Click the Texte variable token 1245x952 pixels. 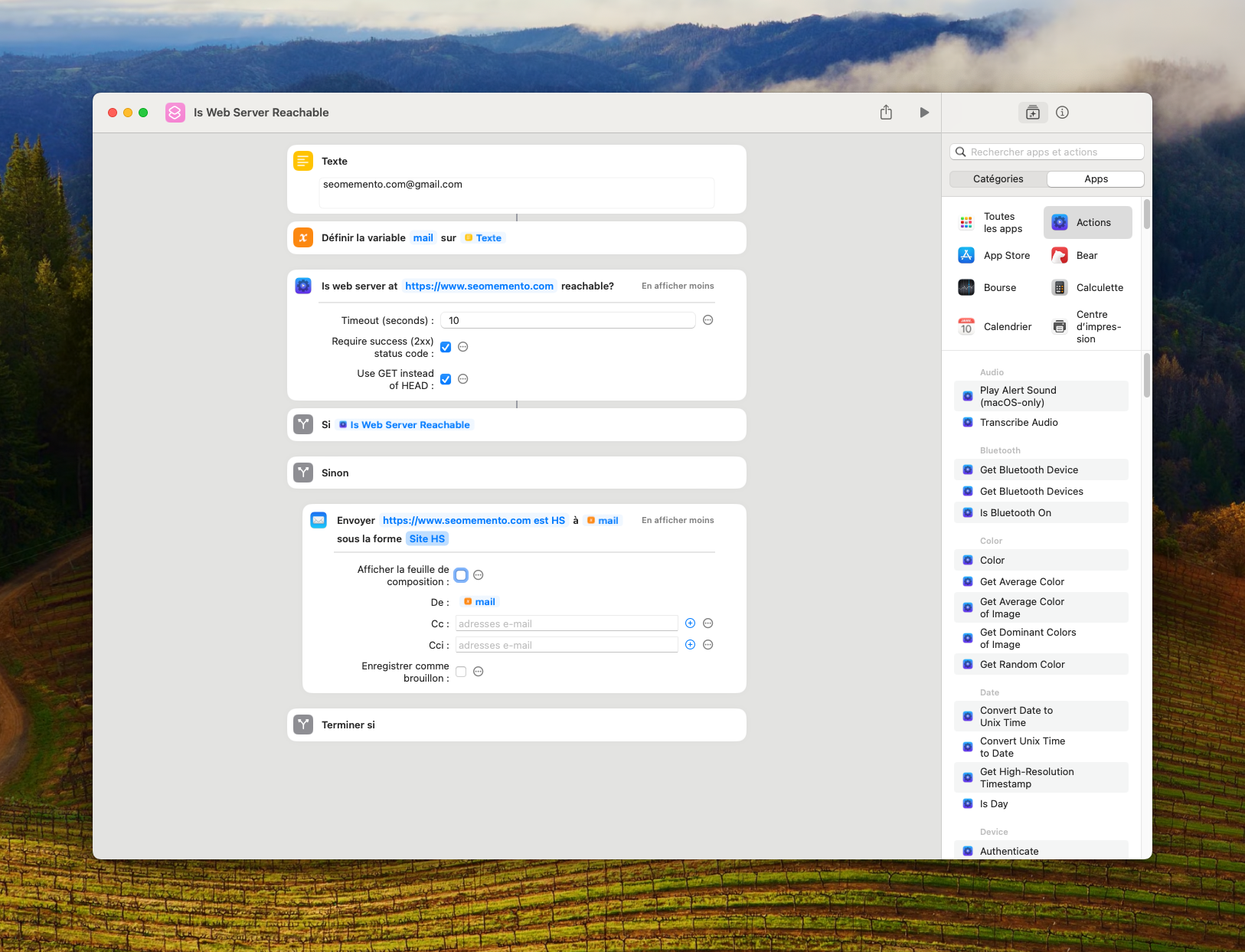click(x=483, y=237)
